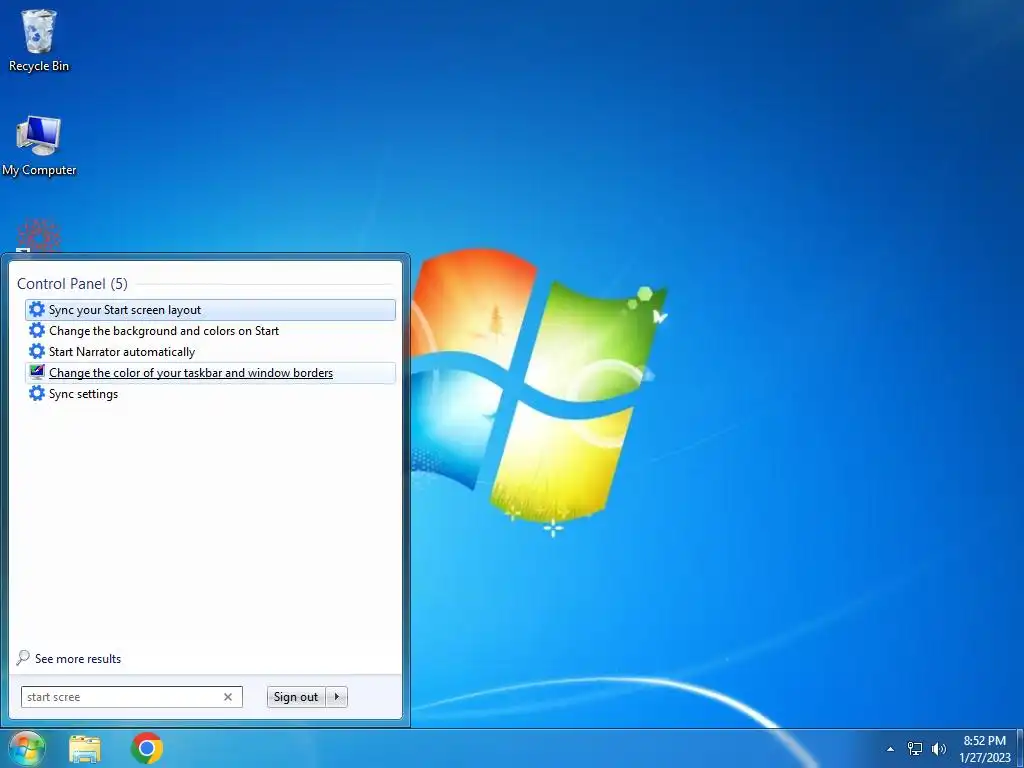Click monitor icon beside Change the color of your taskbar

pyautogui.click(x=37, y=372)
